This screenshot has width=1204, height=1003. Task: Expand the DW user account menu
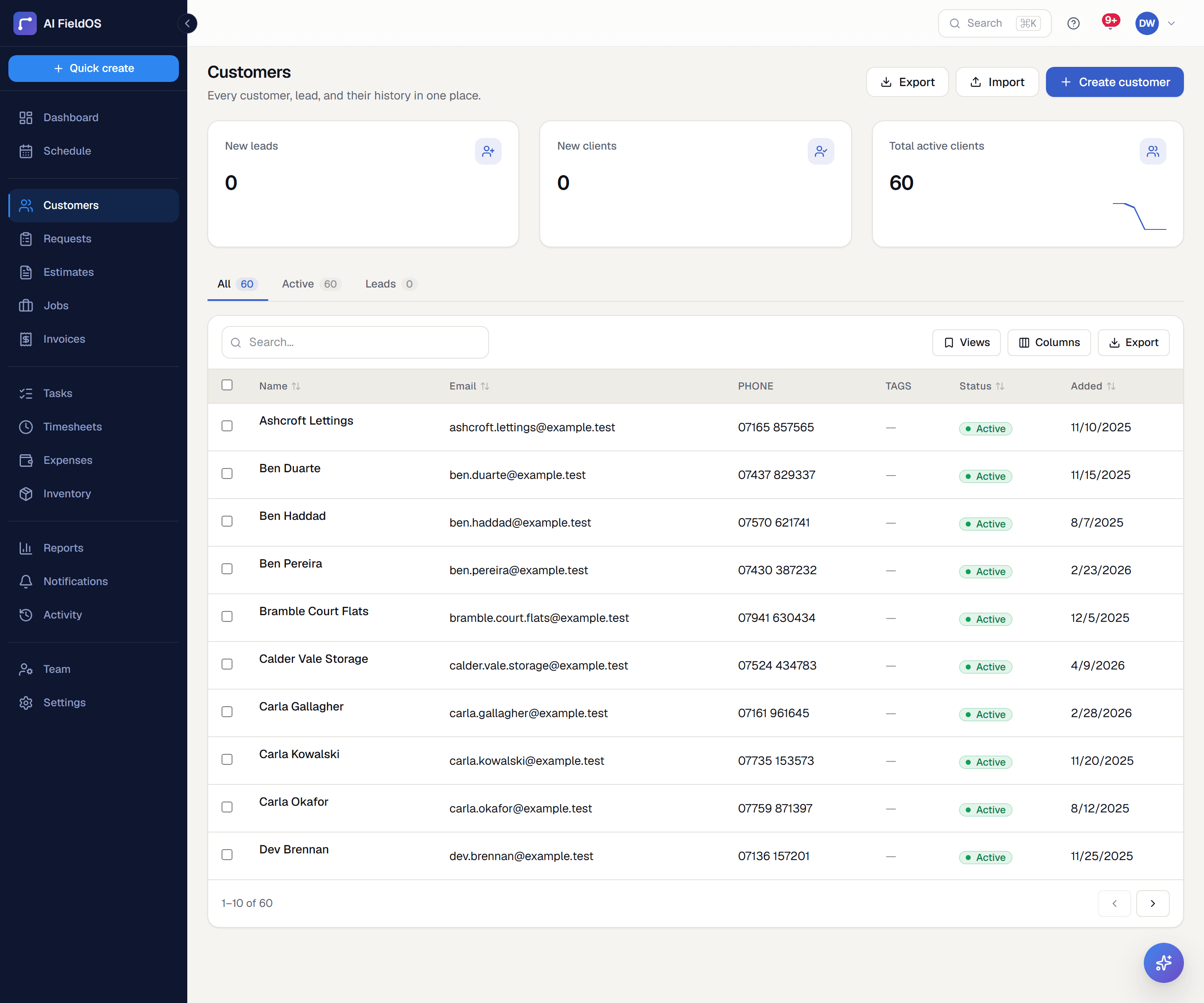pos(1155,23)
